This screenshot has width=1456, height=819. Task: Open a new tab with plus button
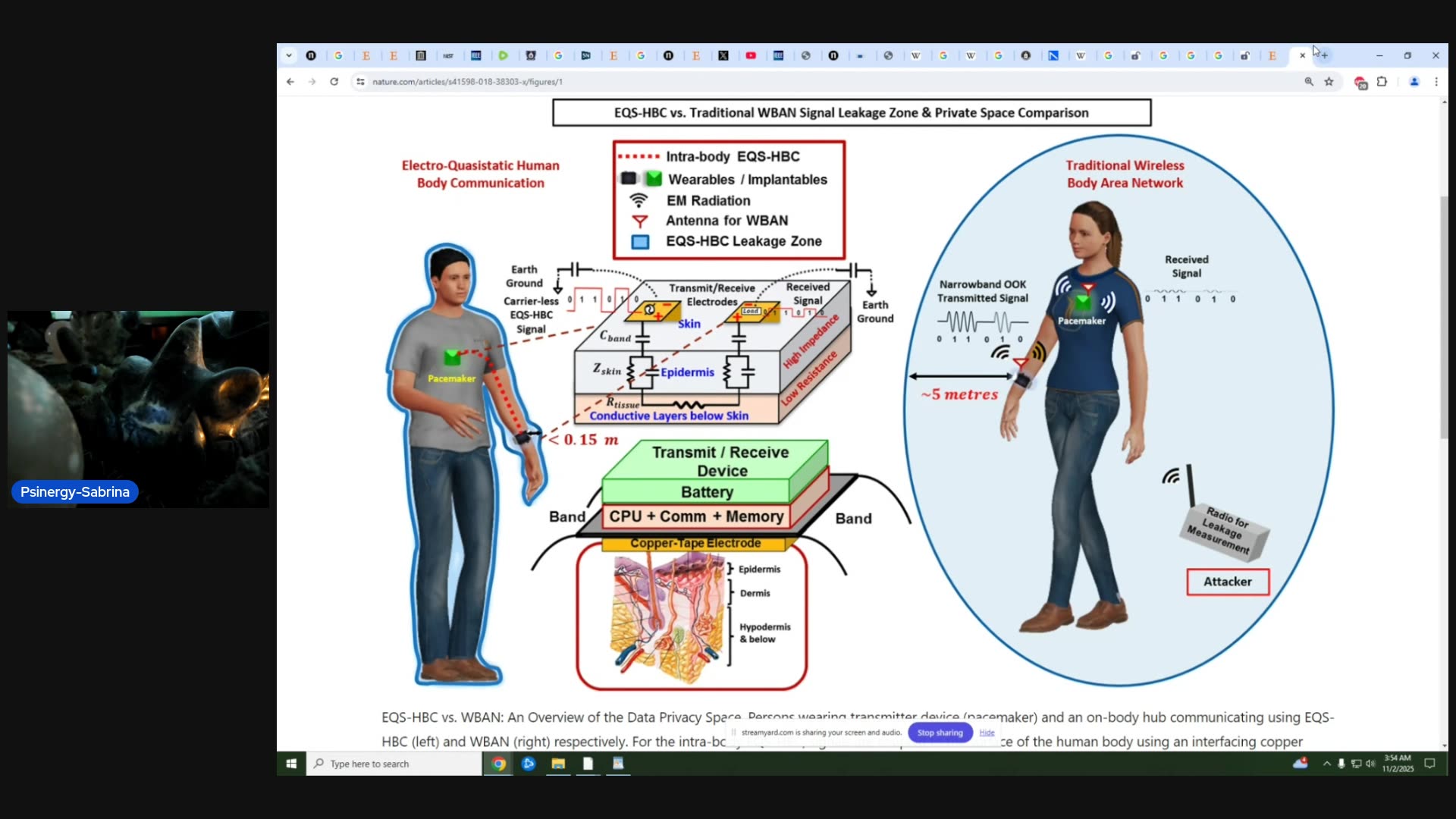click(x=1324, y=55)
